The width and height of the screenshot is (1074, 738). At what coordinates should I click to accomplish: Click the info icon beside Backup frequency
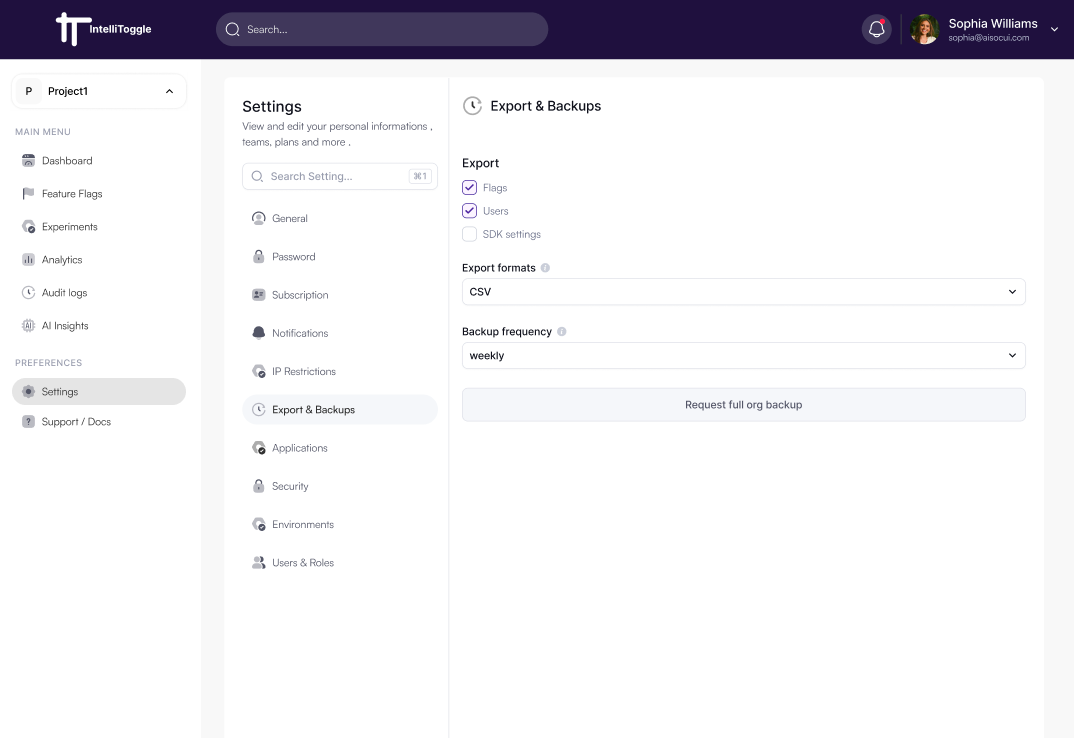561,331
